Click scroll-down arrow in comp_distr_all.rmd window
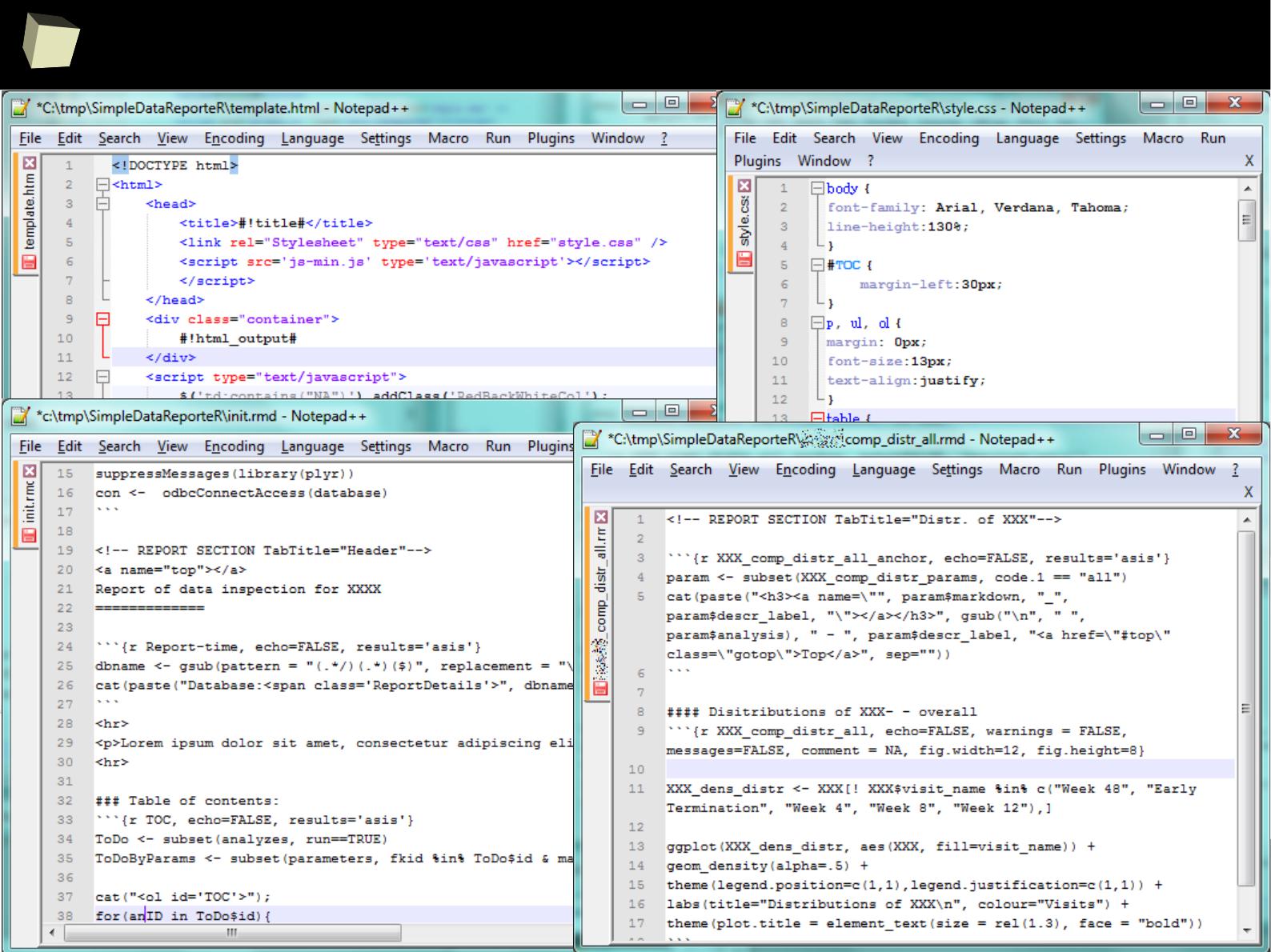The height and width of the screenshot is (952, 1271). pyautogui.click(x=1245, y=930)
